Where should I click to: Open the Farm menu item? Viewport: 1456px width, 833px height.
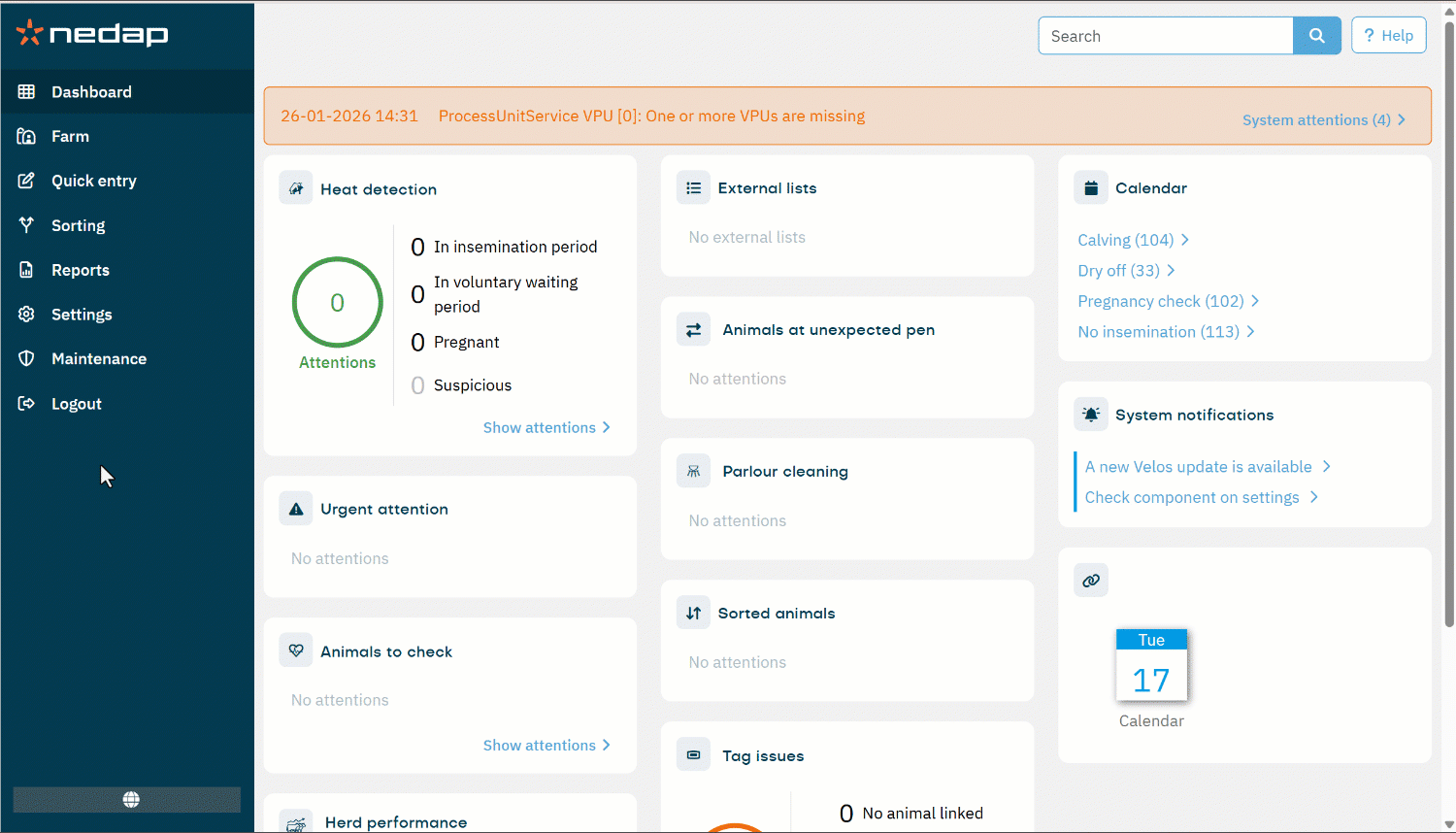point(127,136)
